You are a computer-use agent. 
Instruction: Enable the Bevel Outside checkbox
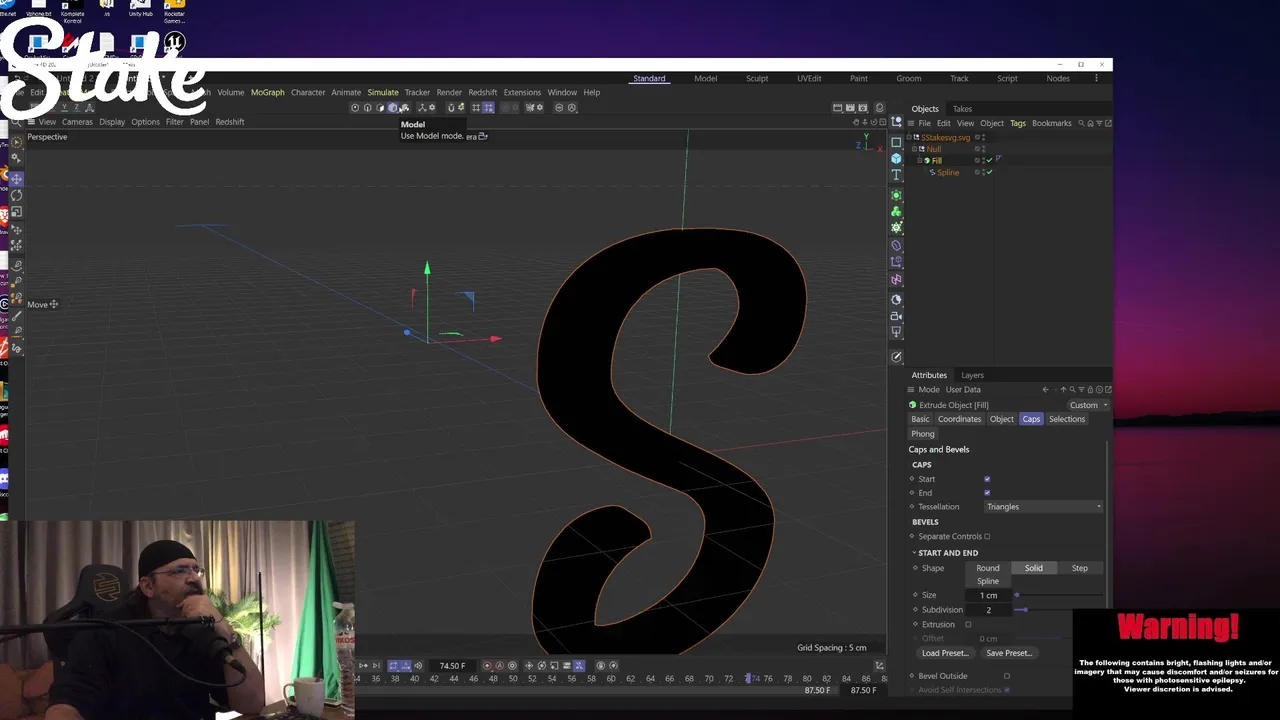(x=1006, y=676)
